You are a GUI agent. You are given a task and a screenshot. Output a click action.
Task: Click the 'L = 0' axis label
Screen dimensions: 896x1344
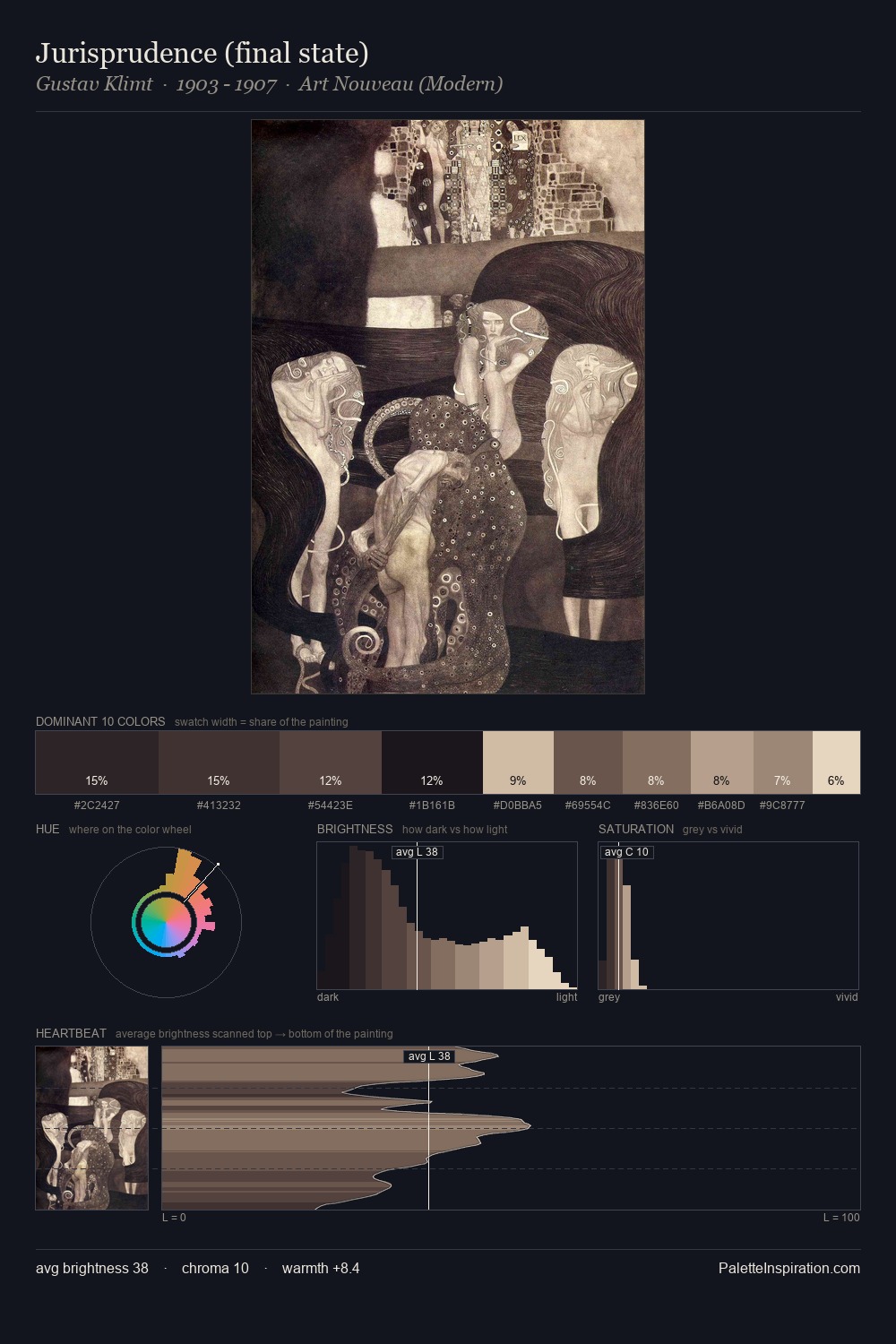[174, 1218]
